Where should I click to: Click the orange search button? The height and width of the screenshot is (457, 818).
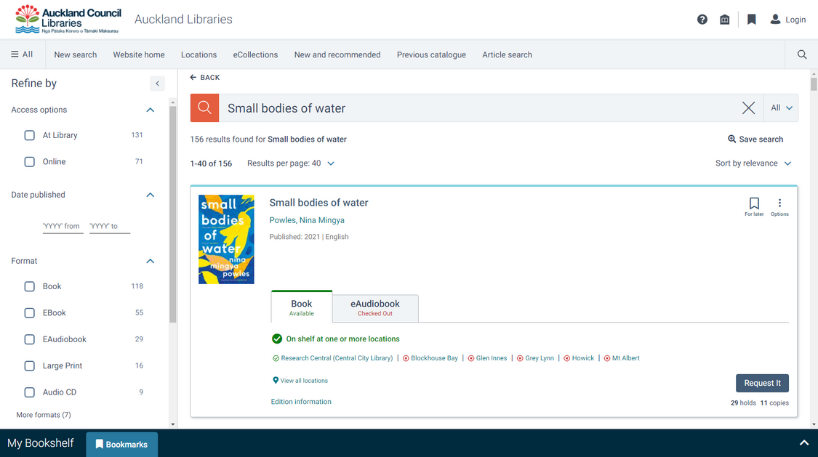point(204,108)
